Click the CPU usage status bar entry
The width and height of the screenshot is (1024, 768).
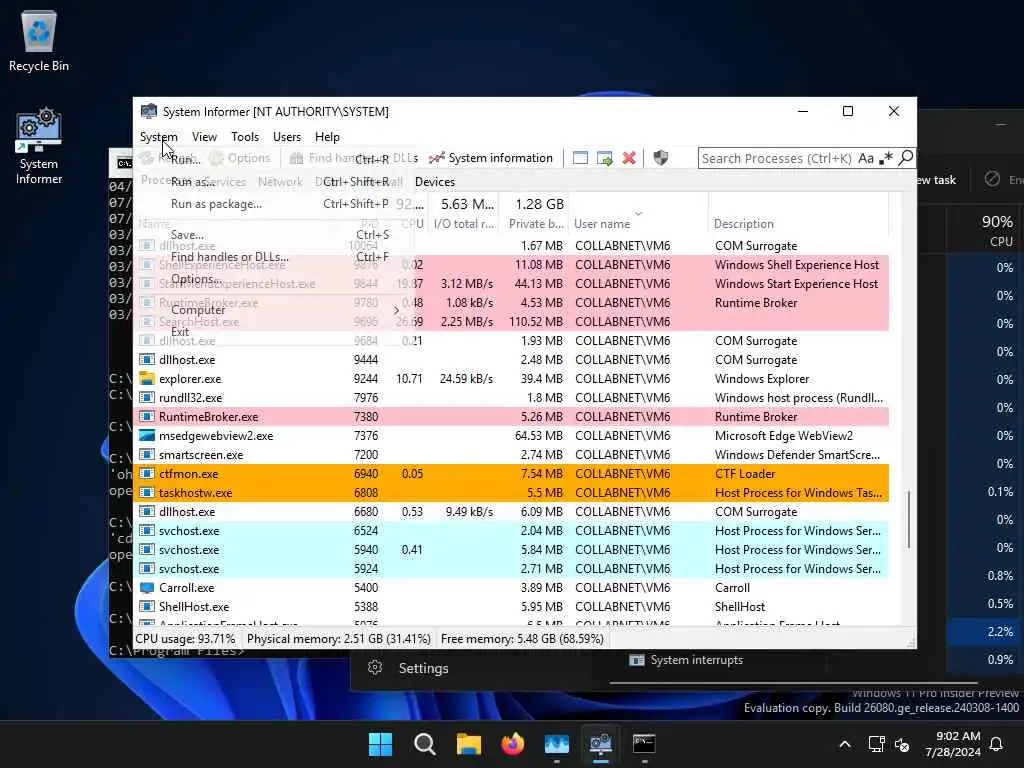click(x=185, y=639)
